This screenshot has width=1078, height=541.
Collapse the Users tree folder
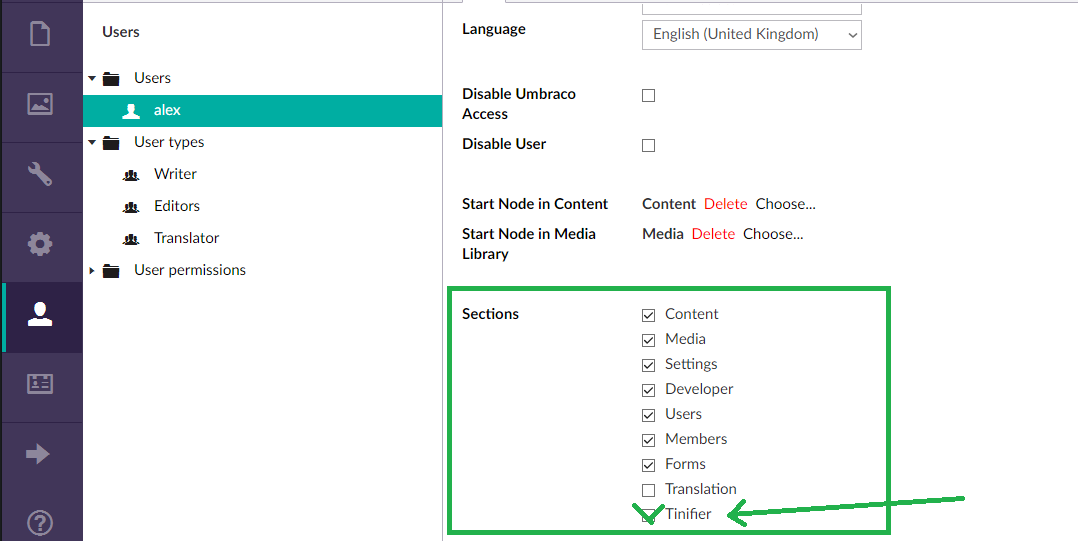point(93,78)
